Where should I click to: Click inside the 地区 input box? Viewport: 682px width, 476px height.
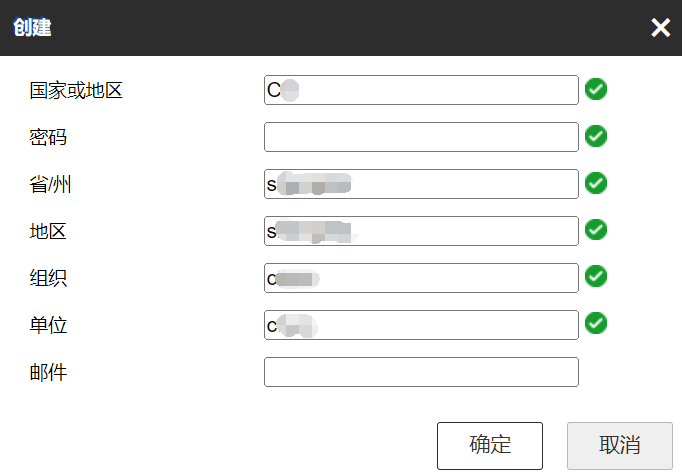click(x=421, y=231)
